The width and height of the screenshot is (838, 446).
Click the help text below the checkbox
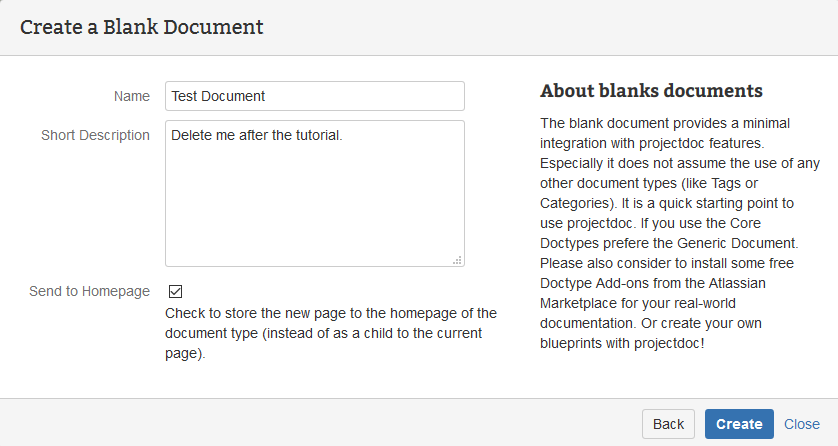pos(330,333)
